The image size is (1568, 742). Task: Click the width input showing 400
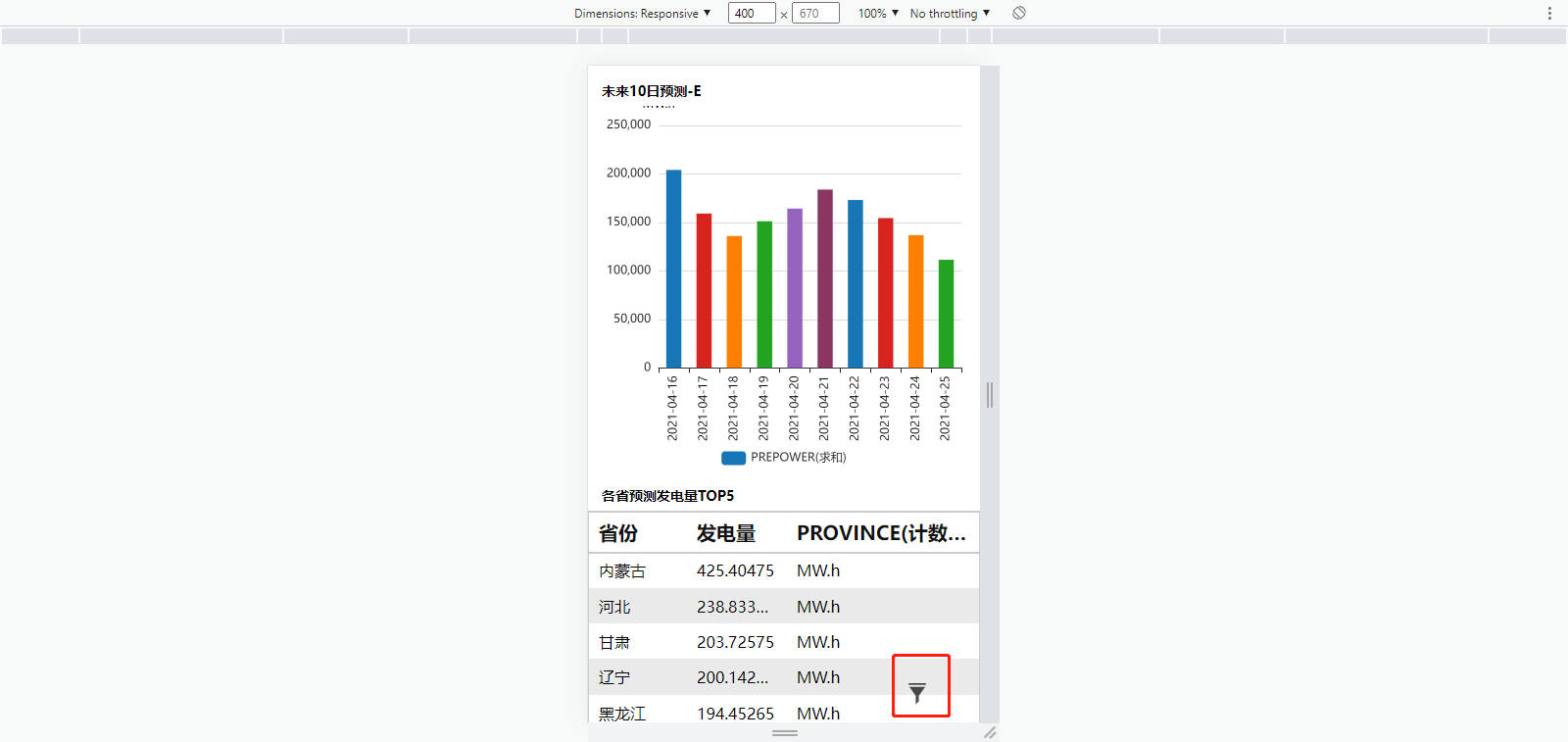[752, 13]
